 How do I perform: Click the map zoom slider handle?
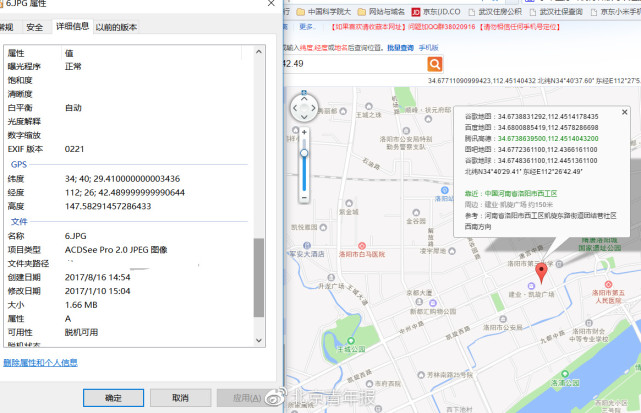pos(304,153)
